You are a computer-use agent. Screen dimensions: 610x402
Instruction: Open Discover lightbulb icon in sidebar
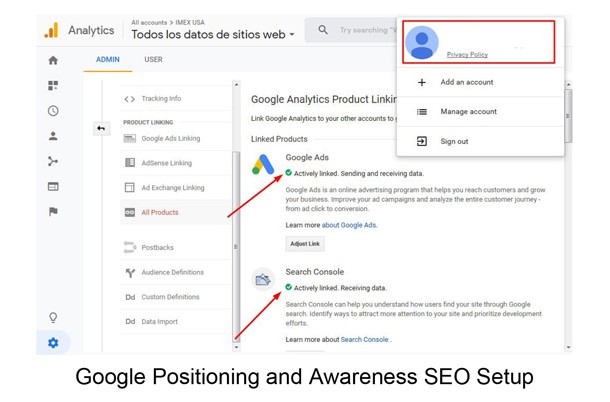[x=53, y=318]
